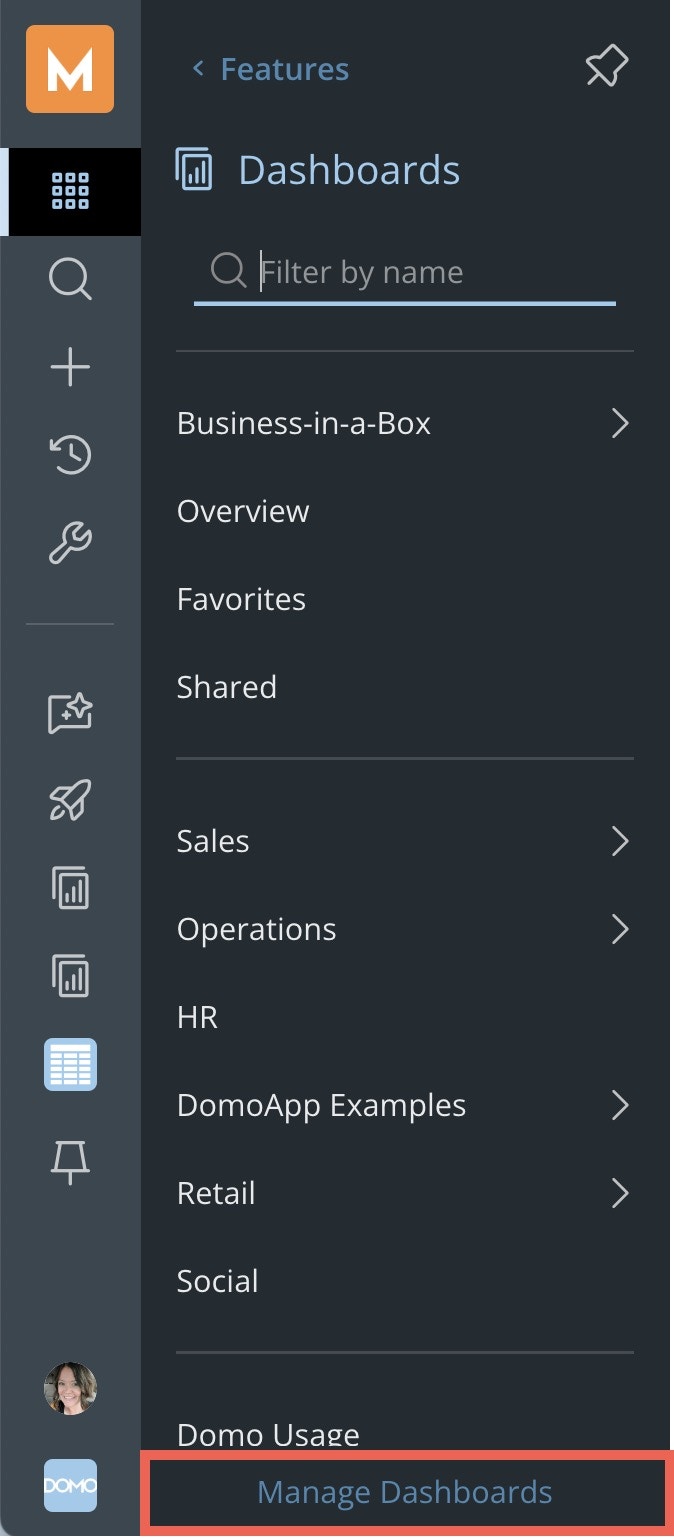
Task: Click the Domo logo icon
Action: (70, 1486)
